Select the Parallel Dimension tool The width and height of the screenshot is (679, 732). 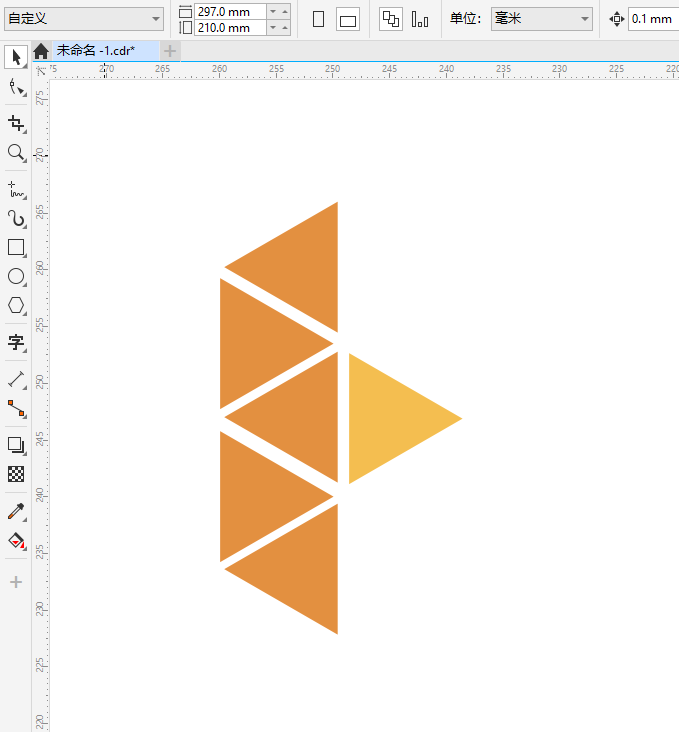(16, 380)
